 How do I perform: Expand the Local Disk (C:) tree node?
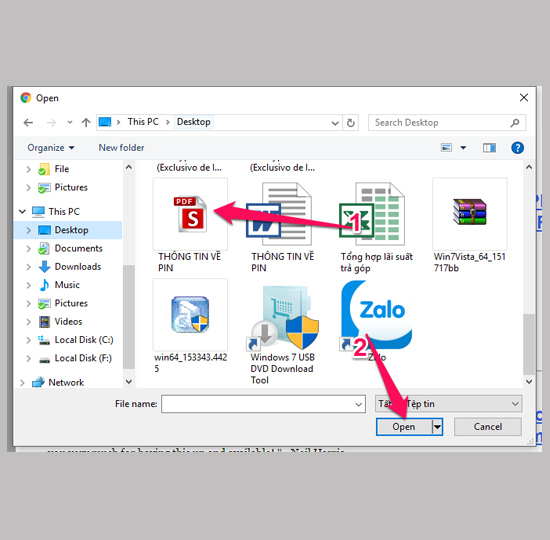28,340
